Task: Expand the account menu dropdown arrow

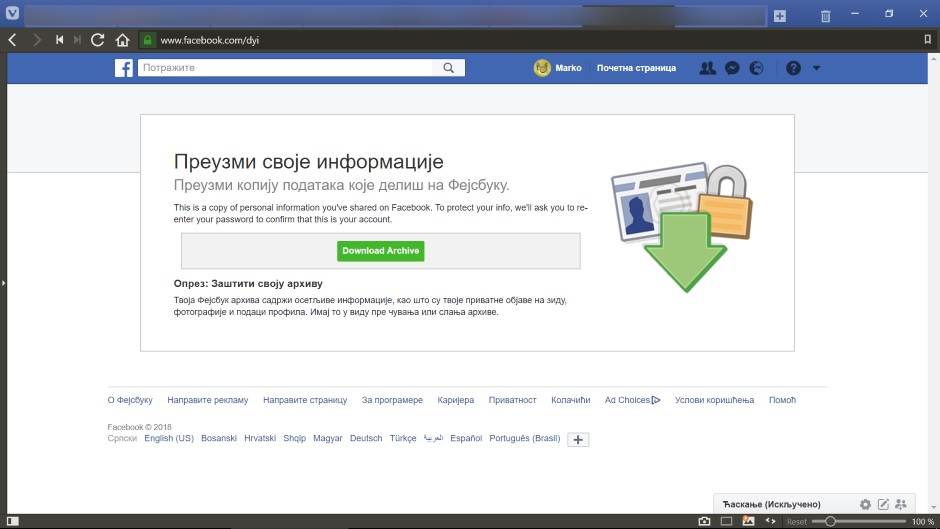Action: tap(816, 68)
